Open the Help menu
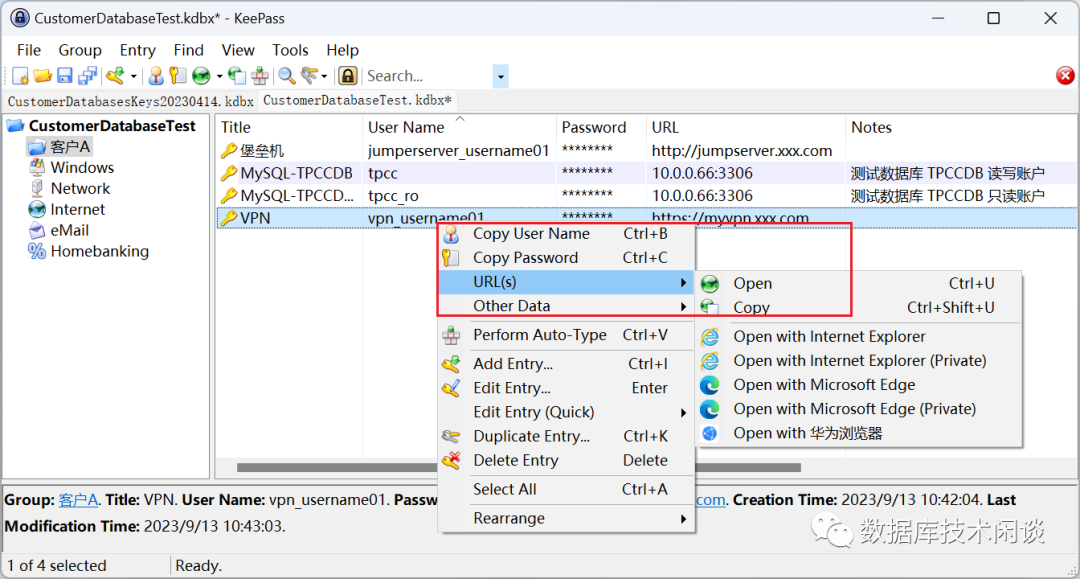The image size is (1080, 579). coord(342,50)
